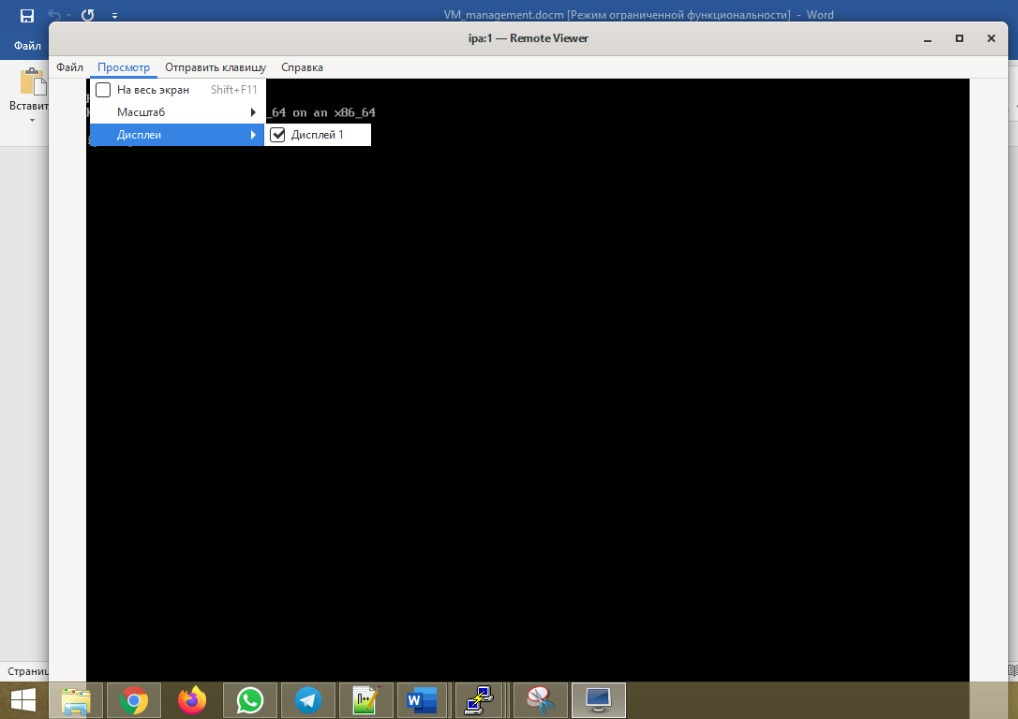The image size is (1018, 719).
Task: Open Google Chrome from the taskbar
Action: pyautogui.click(x=133, y=701)
